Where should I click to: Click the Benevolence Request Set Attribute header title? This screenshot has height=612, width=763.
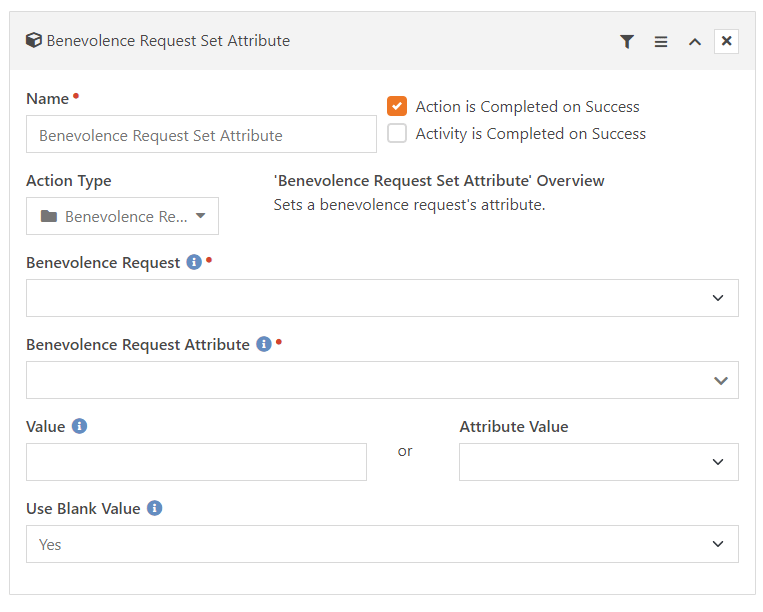coord(168,41)
